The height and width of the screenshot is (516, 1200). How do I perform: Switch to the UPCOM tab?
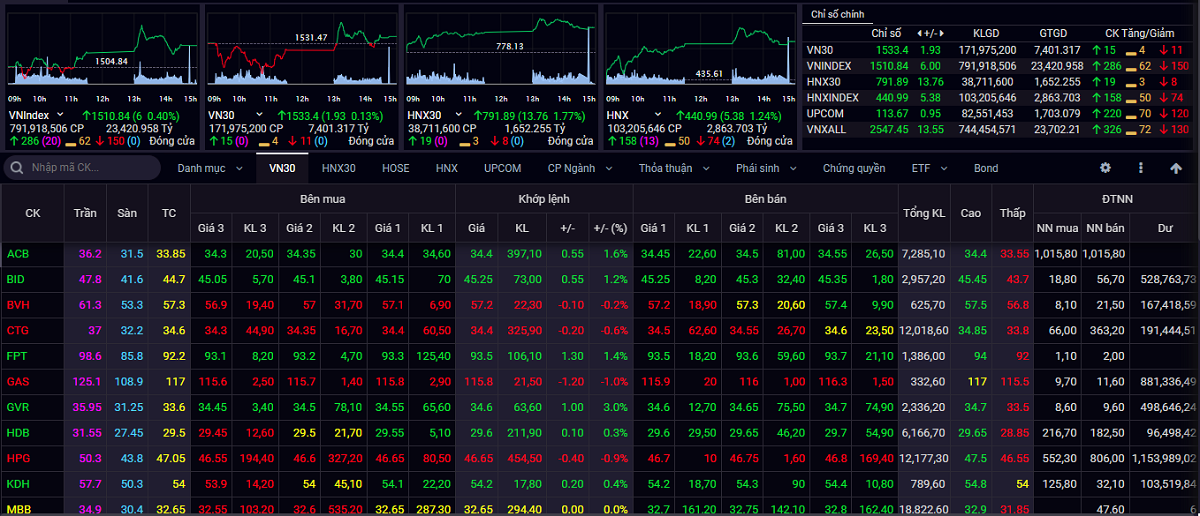click(x=502, y=168)
